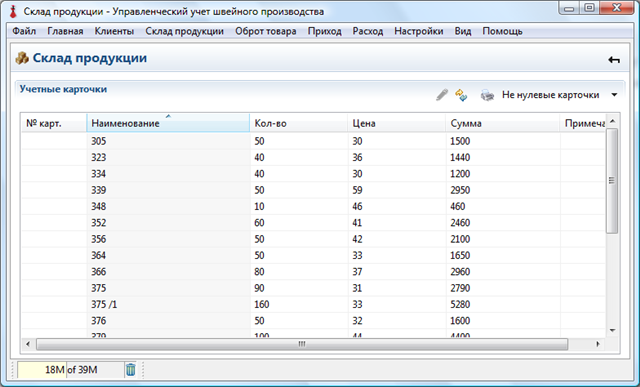The image size is (640, 387).
Task: Select the row named 323
Action: coord(313,158)
